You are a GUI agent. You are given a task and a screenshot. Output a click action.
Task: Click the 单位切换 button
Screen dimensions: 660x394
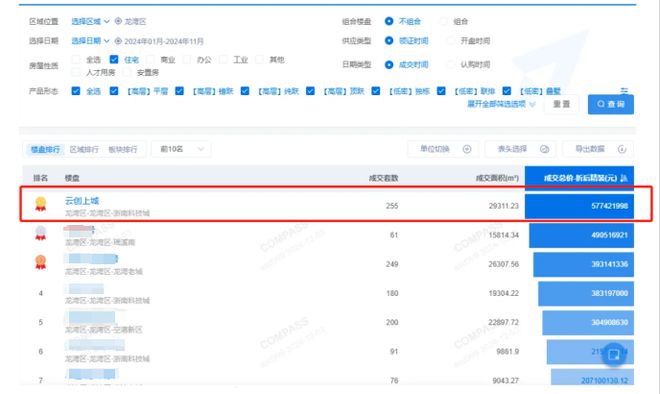[443, 149]
